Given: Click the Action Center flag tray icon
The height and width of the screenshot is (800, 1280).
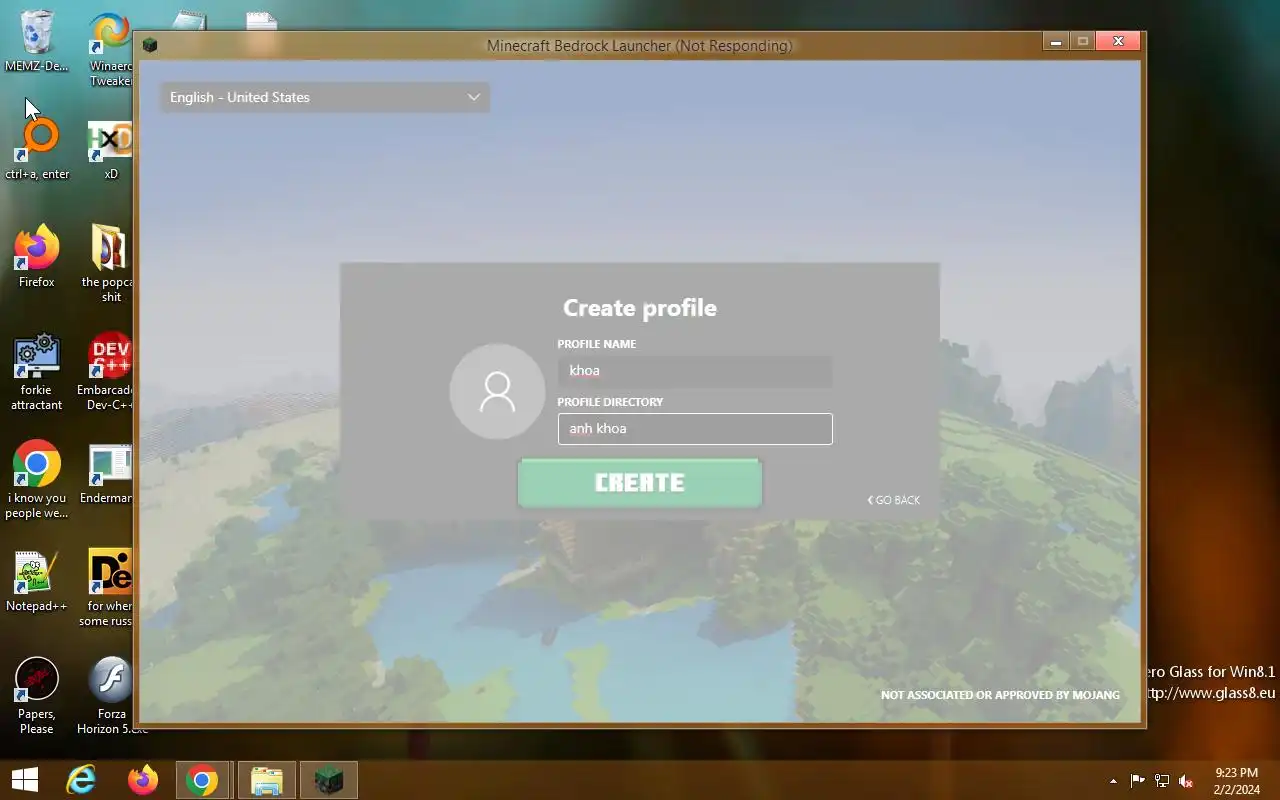Looking at the screenshot, I should [x=1137, y=781].
